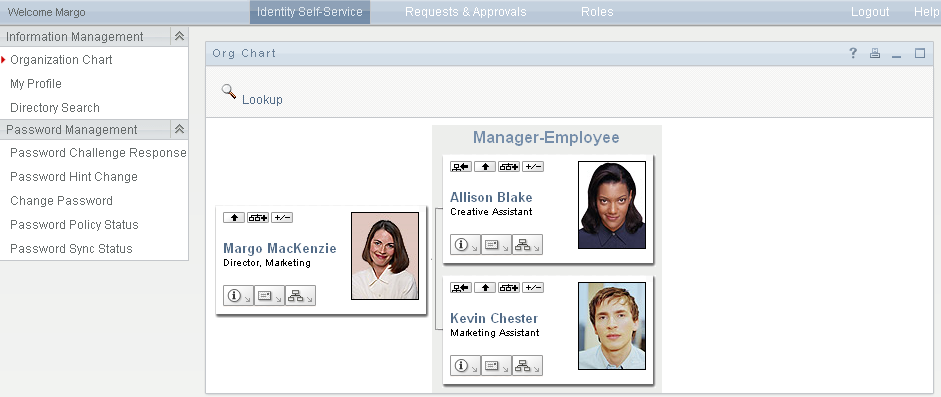This screenshot has width=941, height=397.
Task: Click the 'Marketing Assistant' title text
Action: click(x=495, y=333)
